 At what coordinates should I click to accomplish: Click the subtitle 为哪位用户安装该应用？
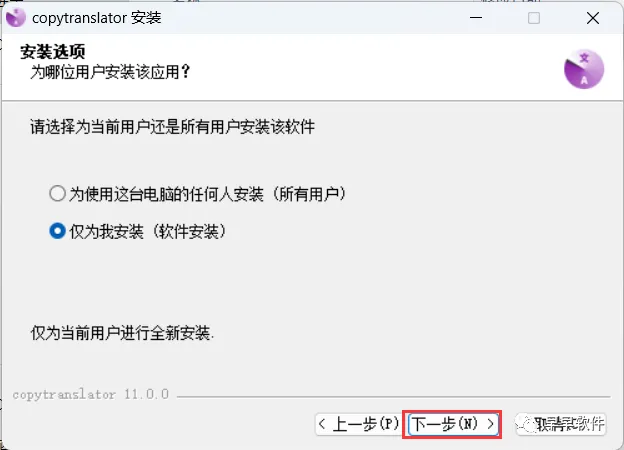click(x=110, y=72)
